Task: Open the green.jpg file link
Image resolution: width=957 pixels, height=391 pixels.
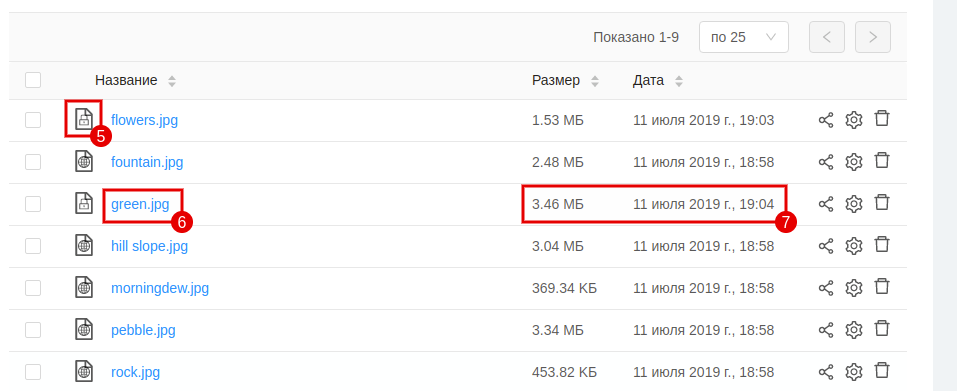Action: click(x=140, y=204)
